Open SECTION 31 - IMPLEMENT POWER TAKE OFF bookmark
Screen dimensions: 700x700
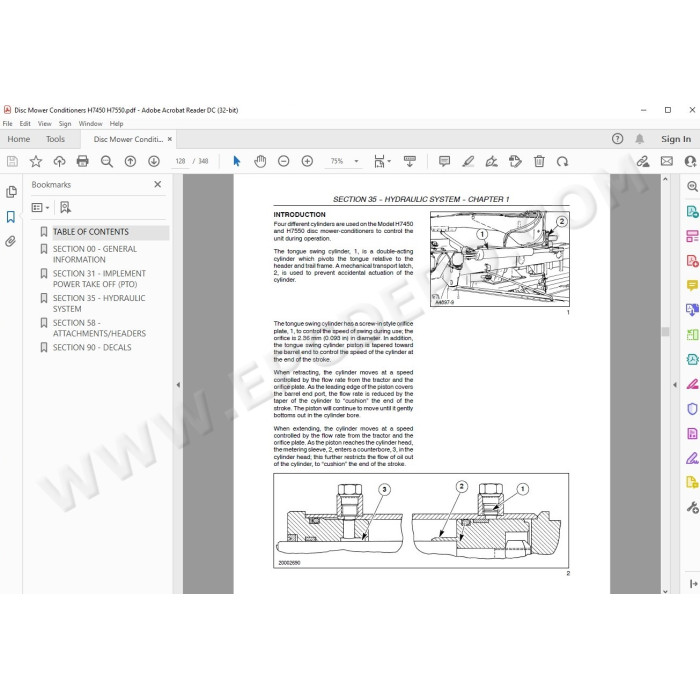99,279
